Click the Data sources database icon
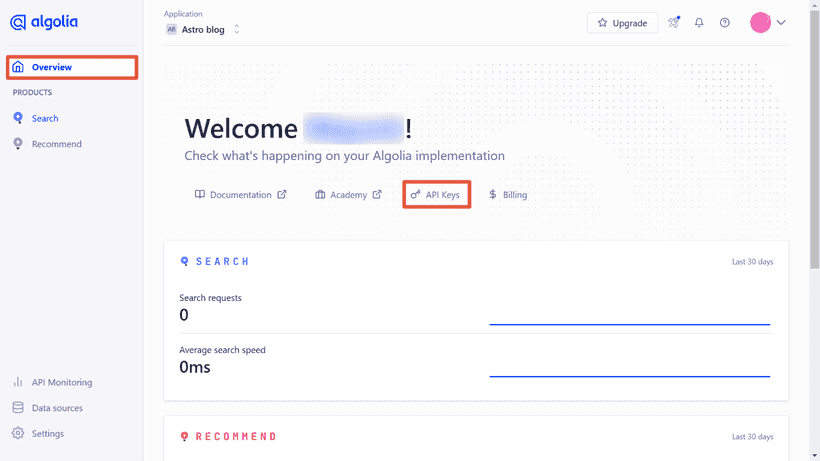820x461 pixels. (18, 408)
